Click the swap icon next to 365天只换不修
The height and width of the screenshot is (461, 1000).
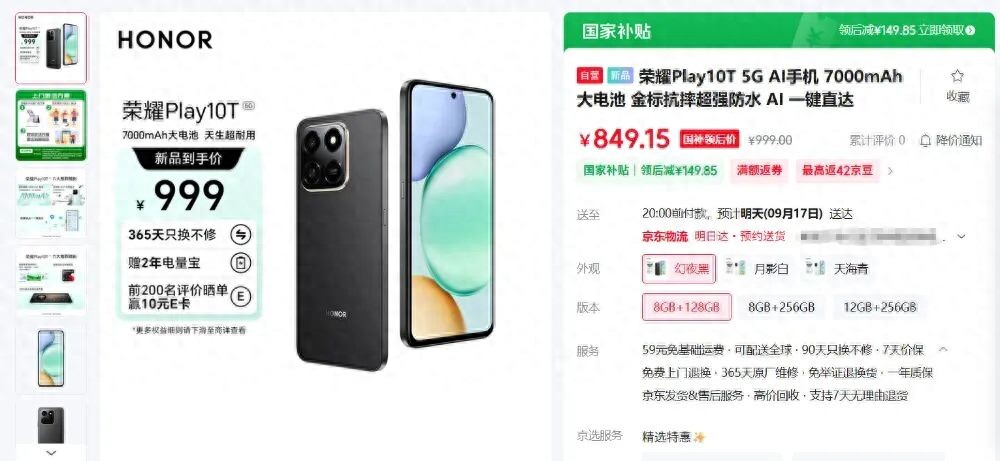click(240, 235)
